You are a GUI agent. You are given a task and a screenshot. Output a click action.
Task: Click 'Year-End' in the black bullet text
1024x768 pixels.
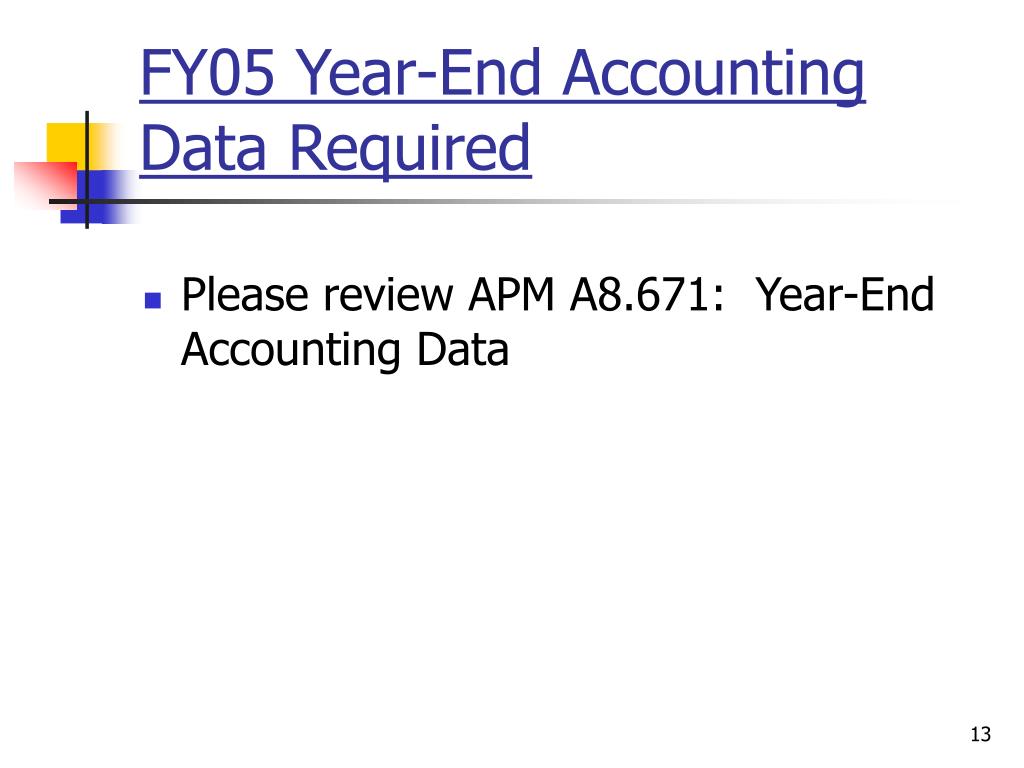coord(845,295)
